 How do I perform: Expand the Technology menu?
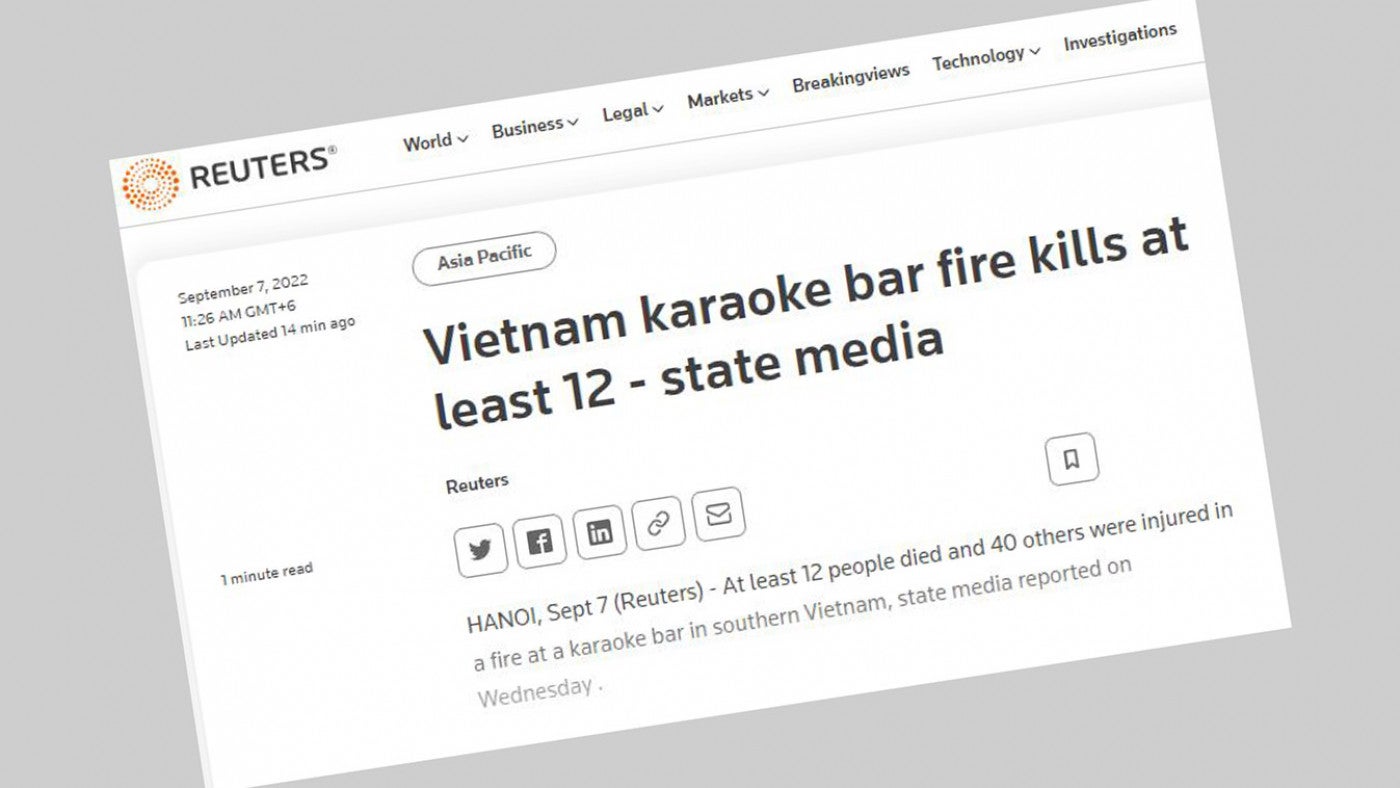986,59
